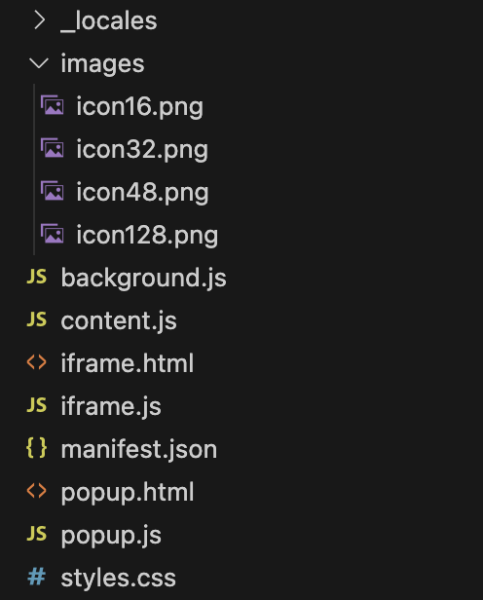Click the JS icon next to background.js
Image resolution: width=483 pixels, height=600 pixels.
point(37,276)
